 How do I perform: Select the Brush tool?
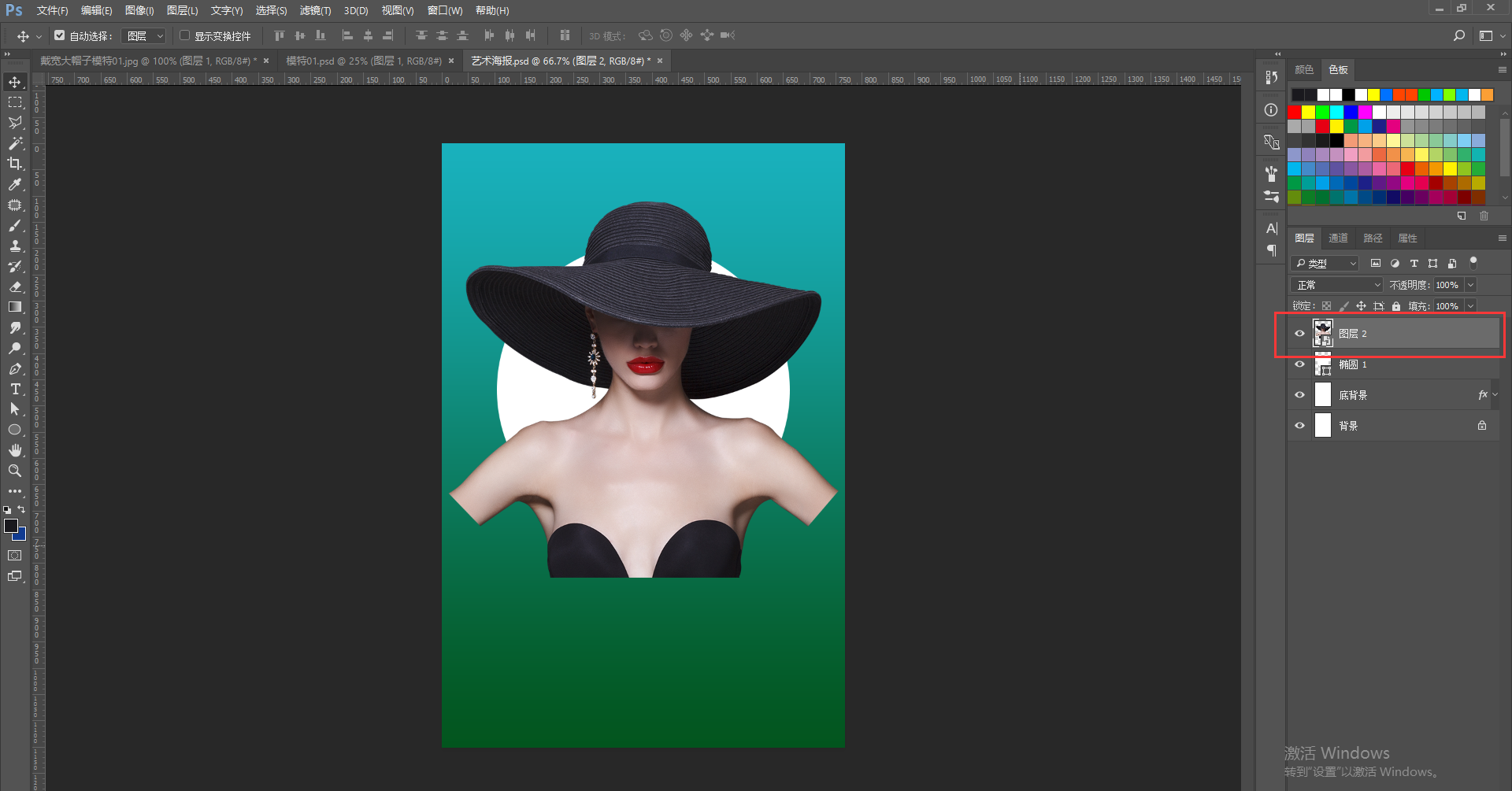click(x=15, y=225)
